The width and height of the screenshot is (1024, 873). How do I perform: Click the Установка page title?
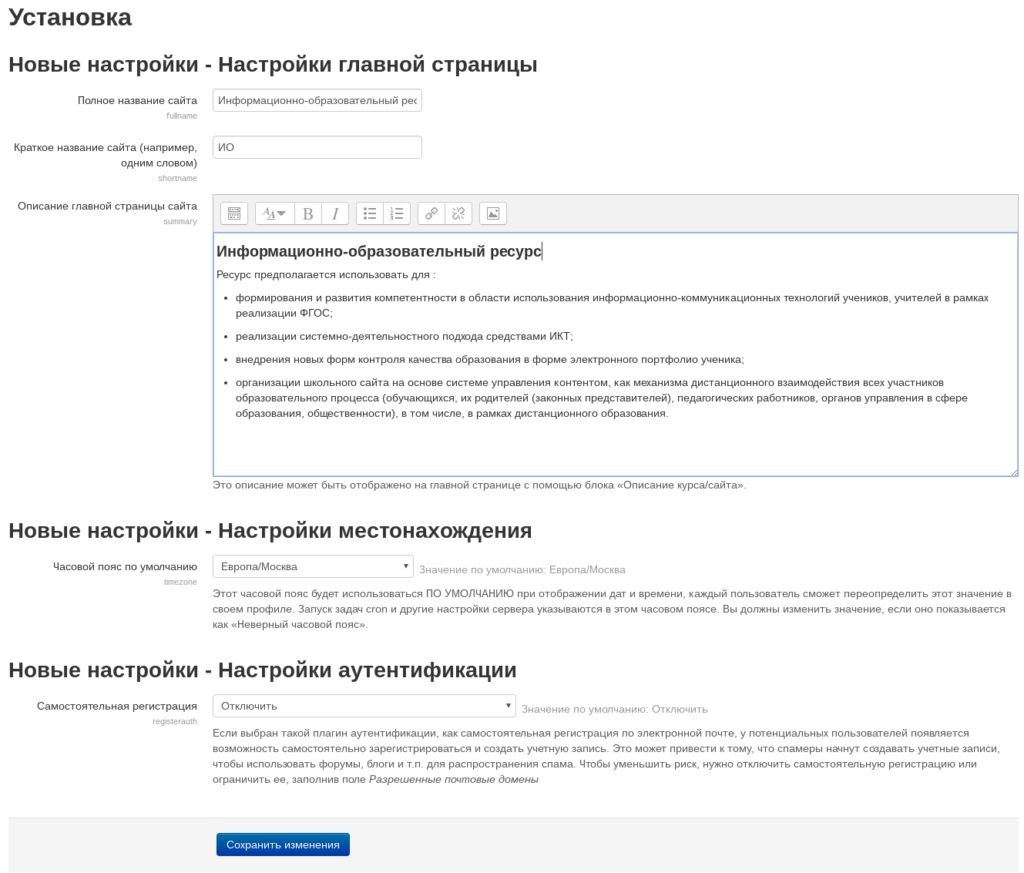coord(71,18)
